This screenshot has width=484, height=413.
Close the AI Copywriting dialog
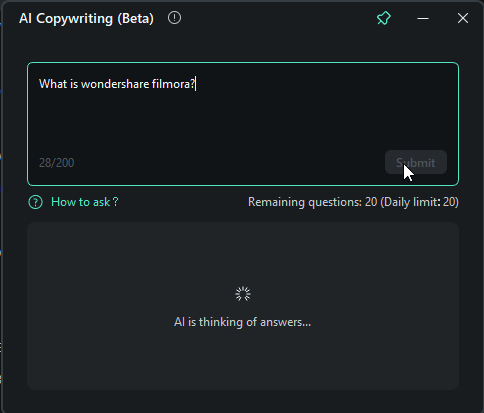click(x=463, y=18)
